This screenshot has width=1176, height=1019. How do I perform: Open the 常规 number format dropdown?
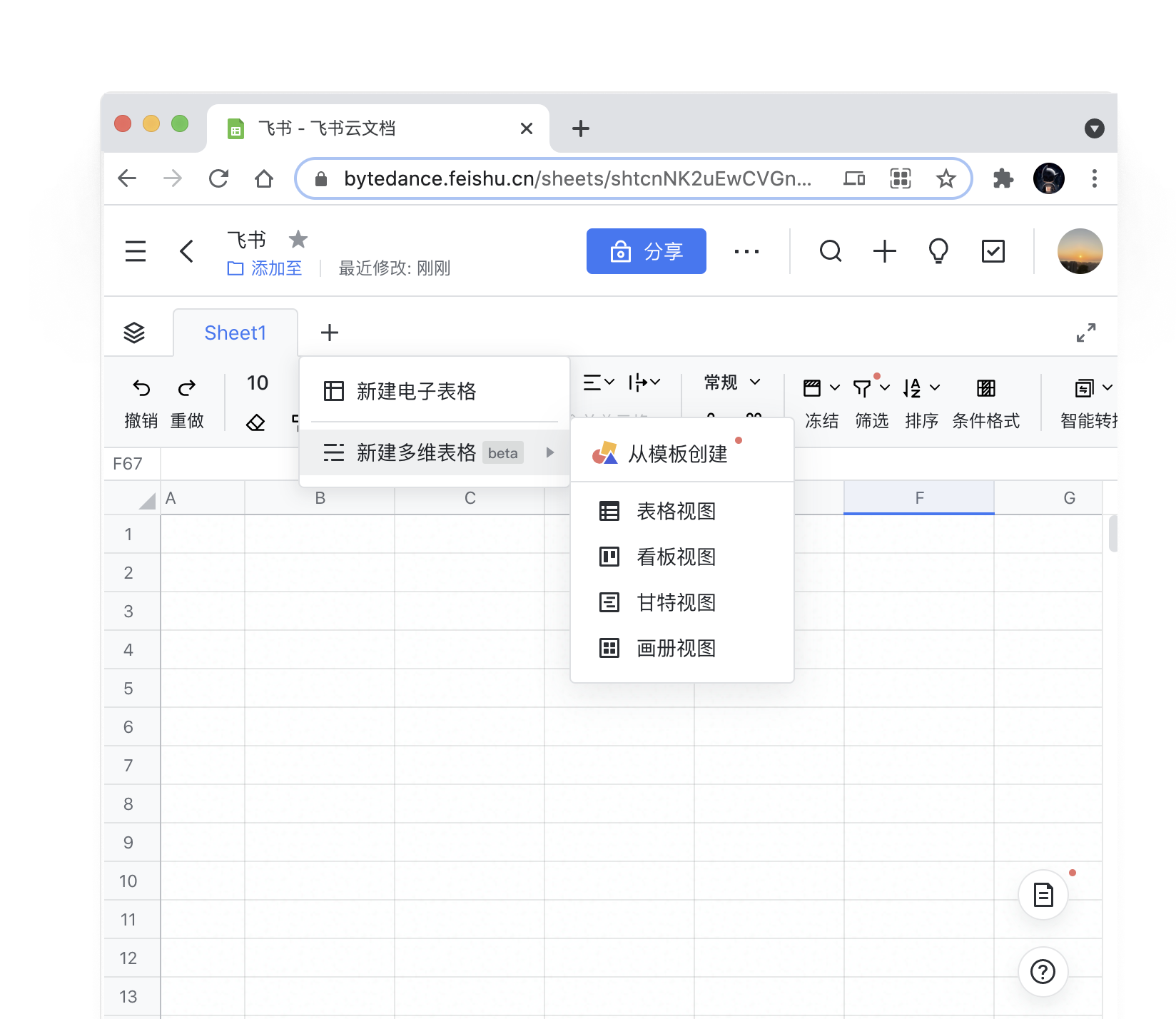pos(732,382)
